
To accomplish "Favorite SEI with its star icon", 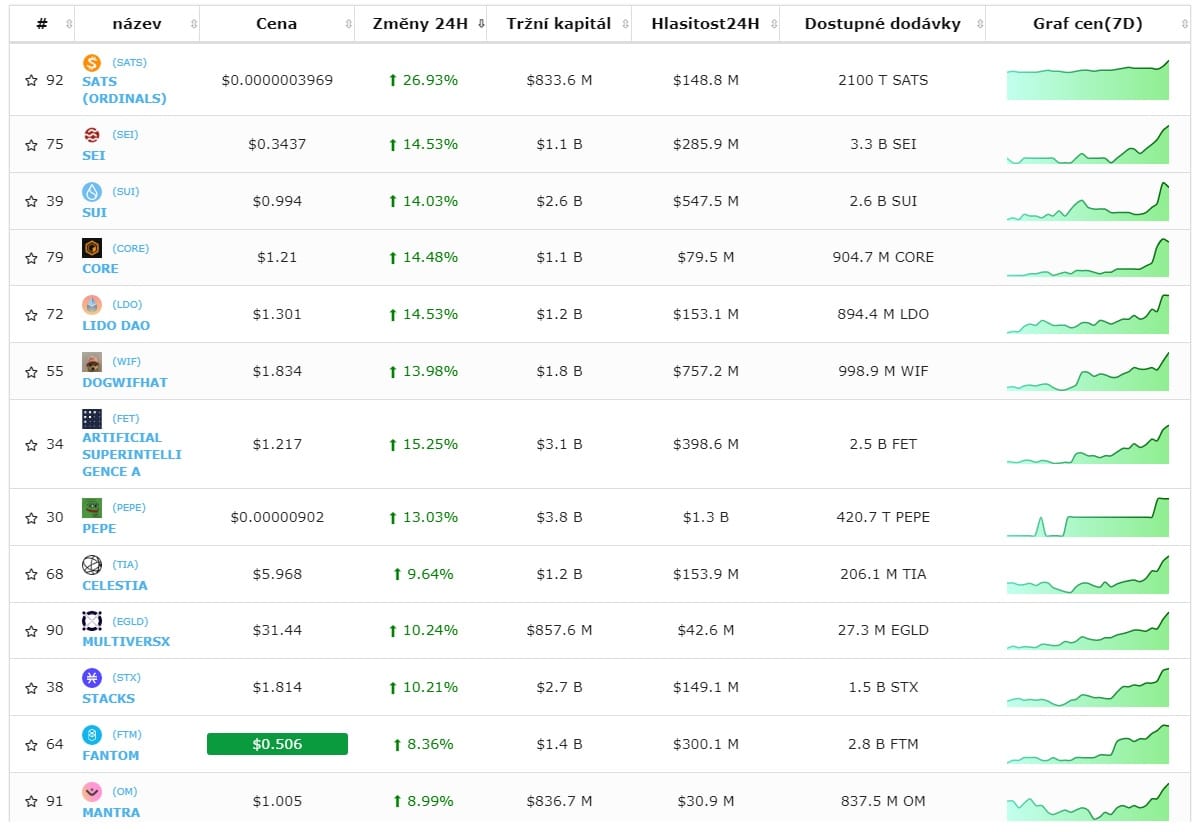I will coord(31,144).
